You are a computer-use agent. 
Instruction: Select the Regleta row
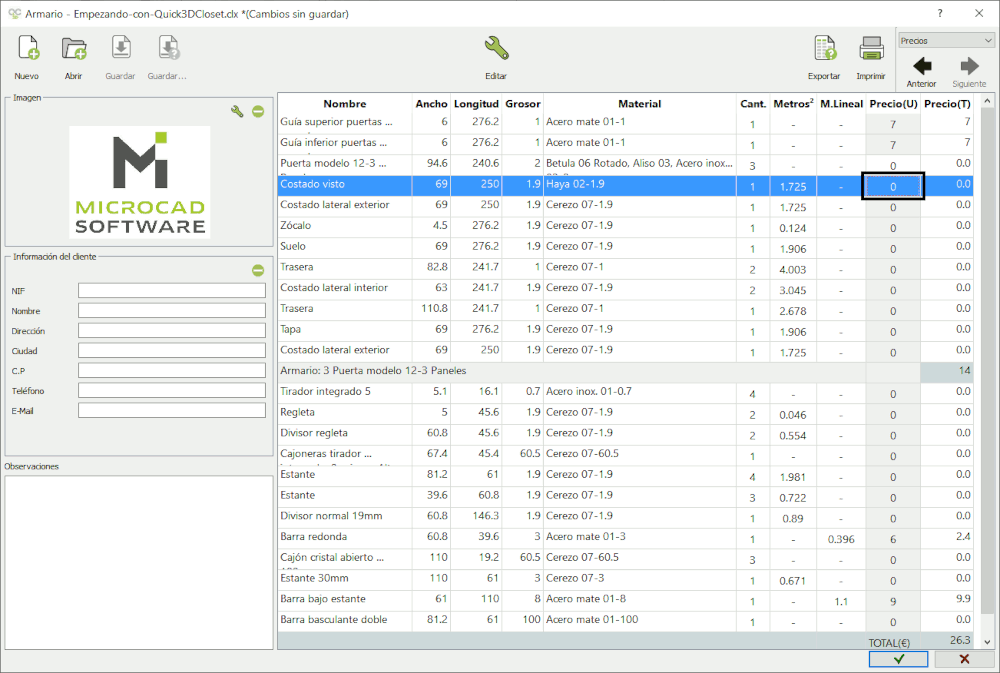(626, 413)
